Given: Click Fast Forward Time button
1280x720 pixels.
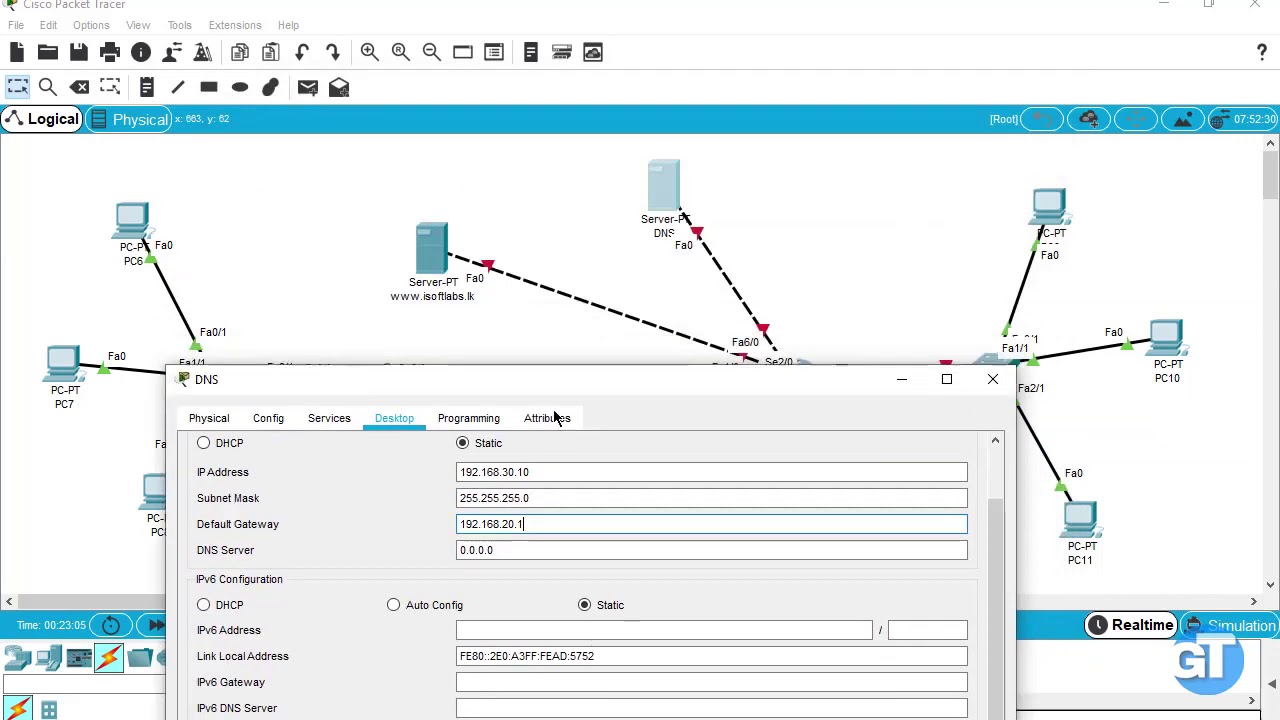Looking at the screenshot, I should pos(156,625).
